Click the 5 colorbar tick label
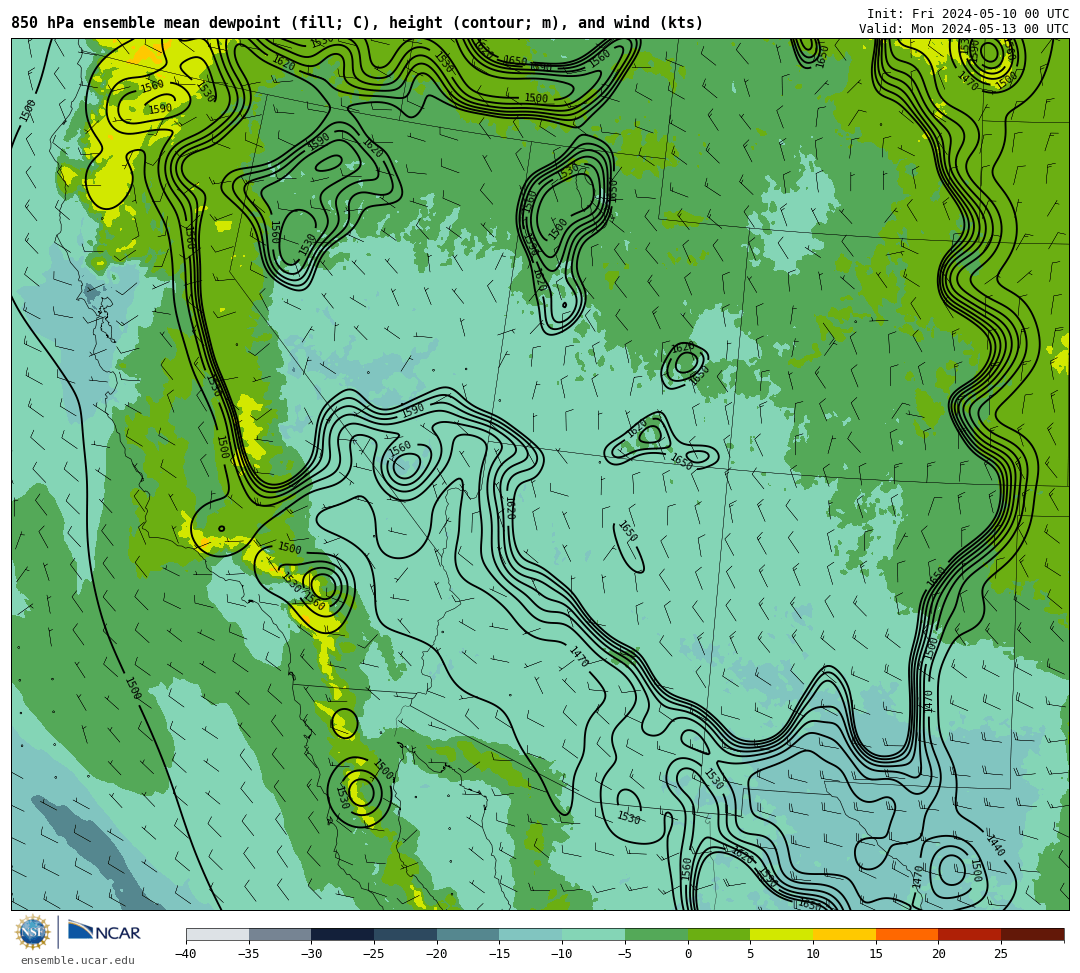The height and width of the screenshot is (973, 1080). pyautogui.click(x=751, y=954)
